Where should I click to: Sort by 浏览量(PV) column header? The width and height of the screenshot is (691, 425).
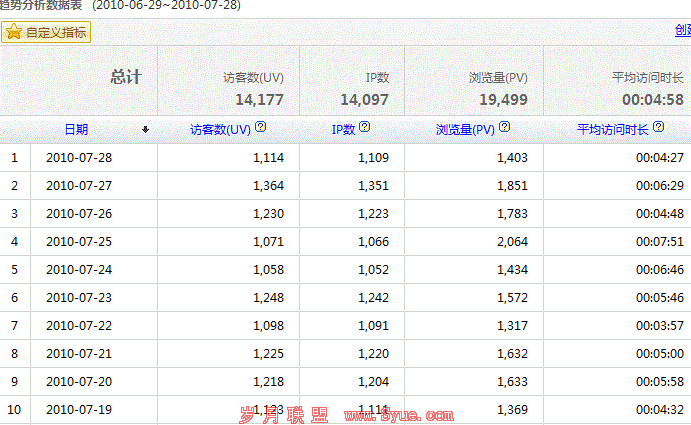[x=465, y=129]
